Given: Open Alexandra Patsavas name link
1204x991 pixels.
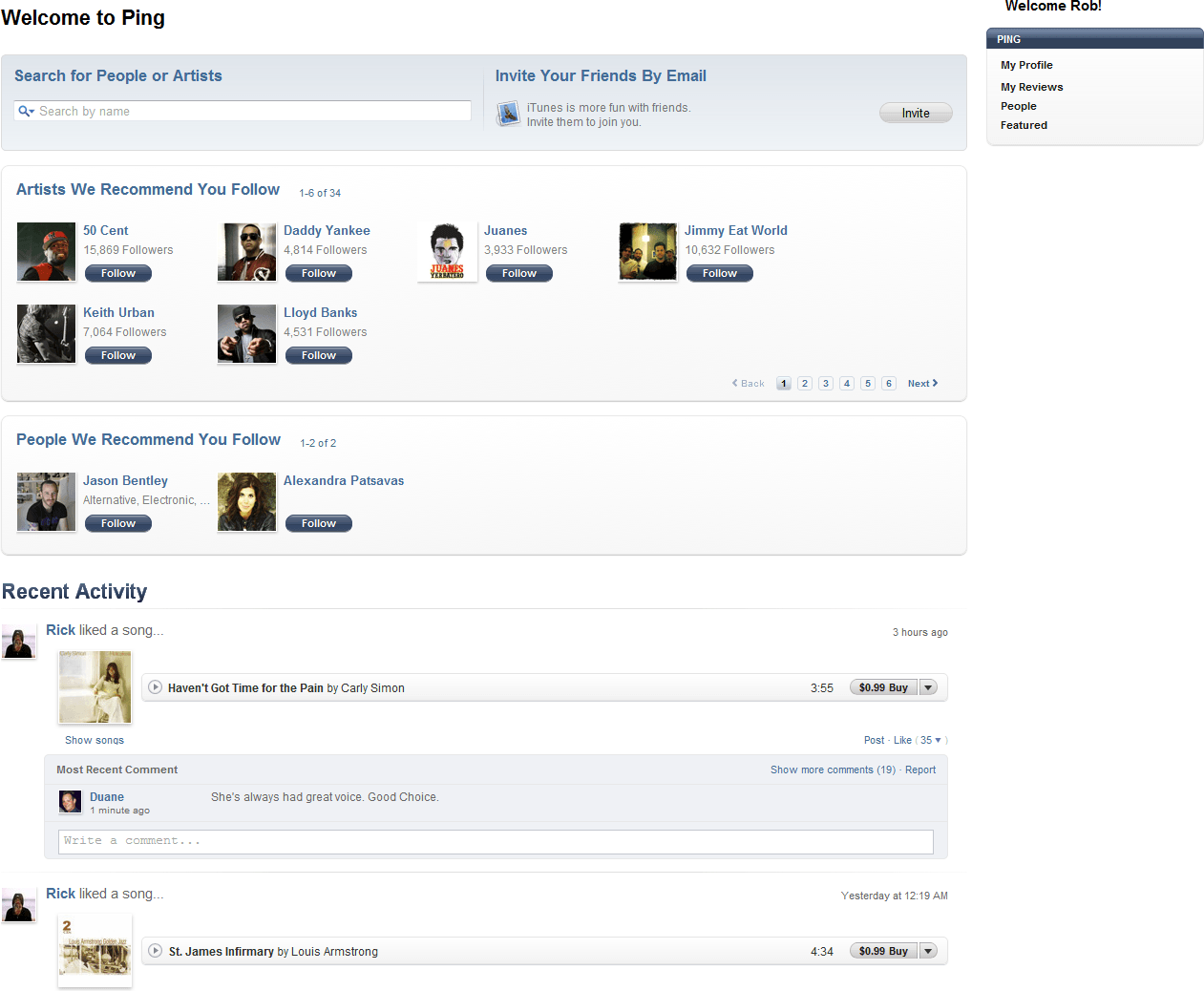Looking at the screenshot, I should point(344,480).
